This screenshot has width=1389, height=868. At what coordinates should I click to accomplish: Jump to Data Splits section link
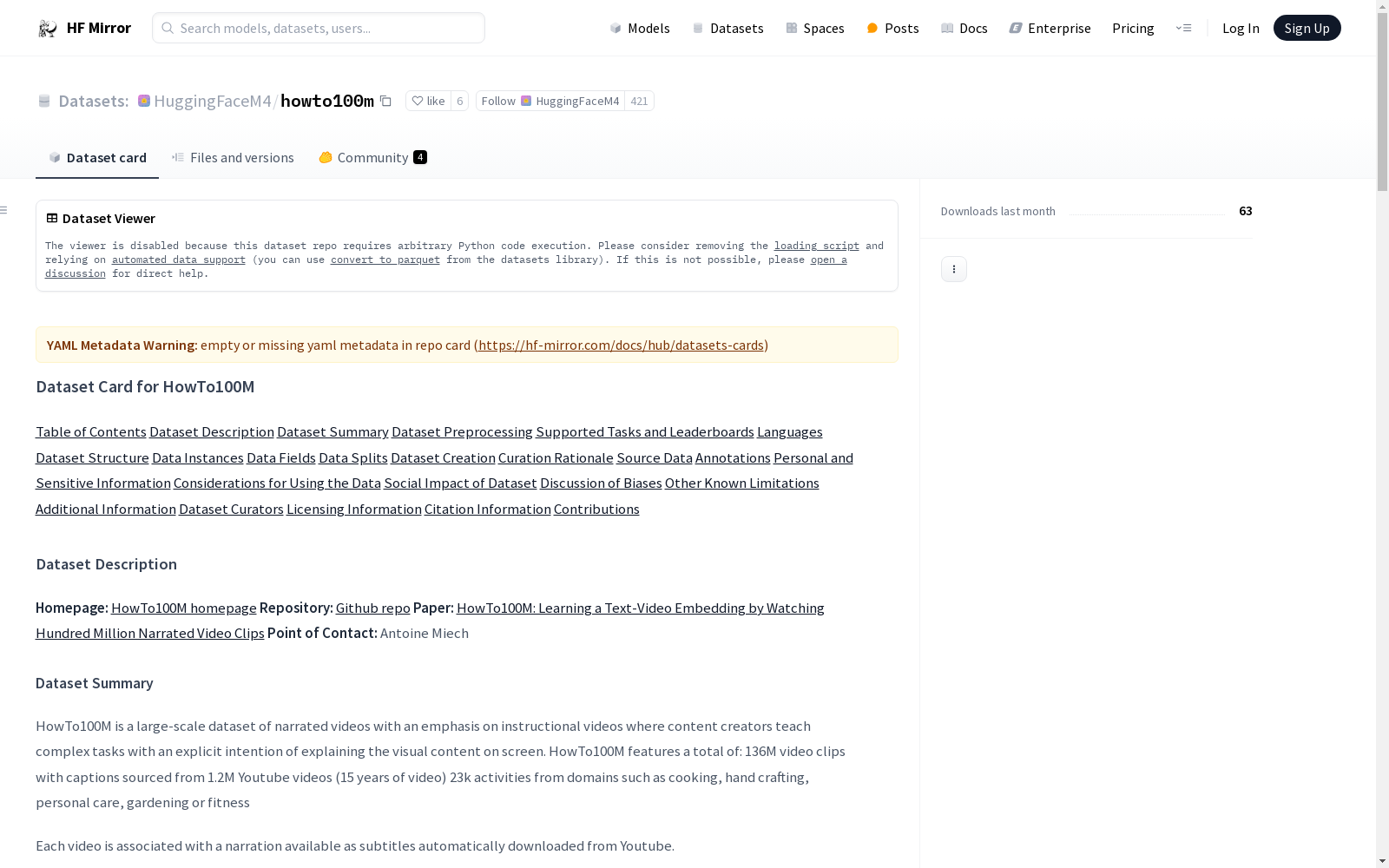point(353,458)
